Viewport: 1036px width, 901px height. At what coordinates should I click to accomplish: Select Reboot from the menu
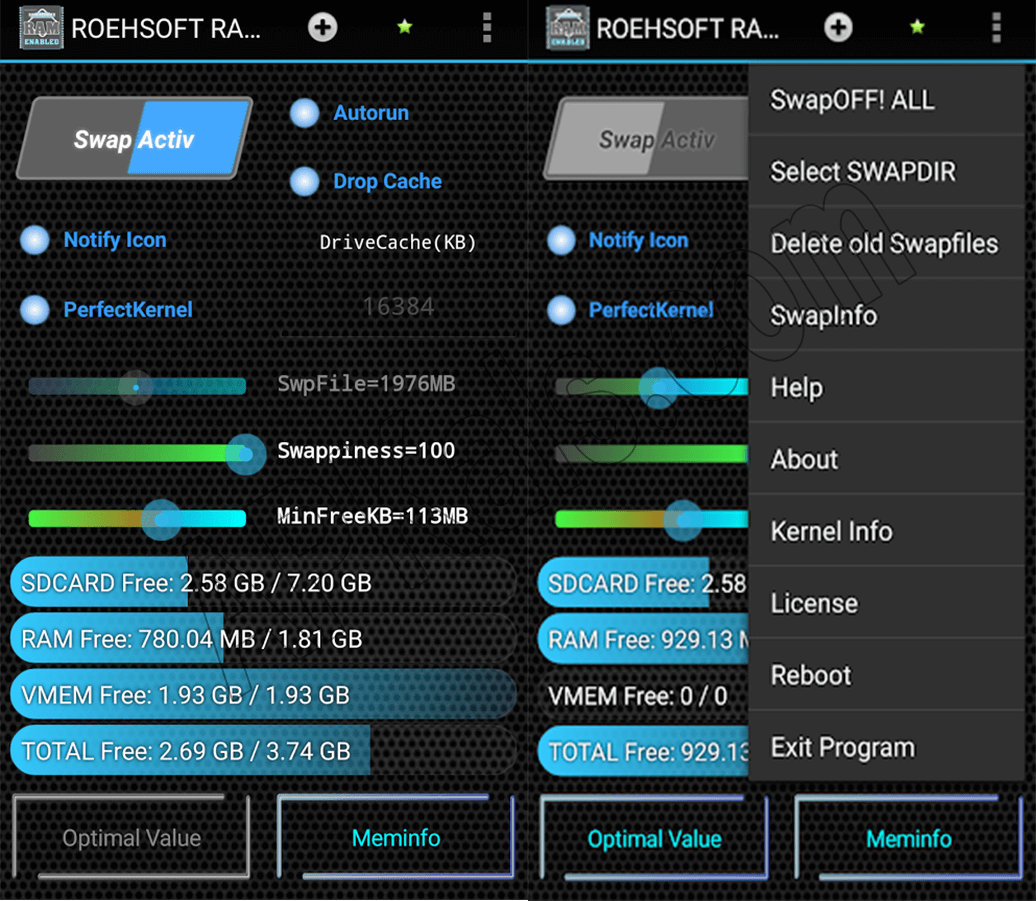coord(887,676)
